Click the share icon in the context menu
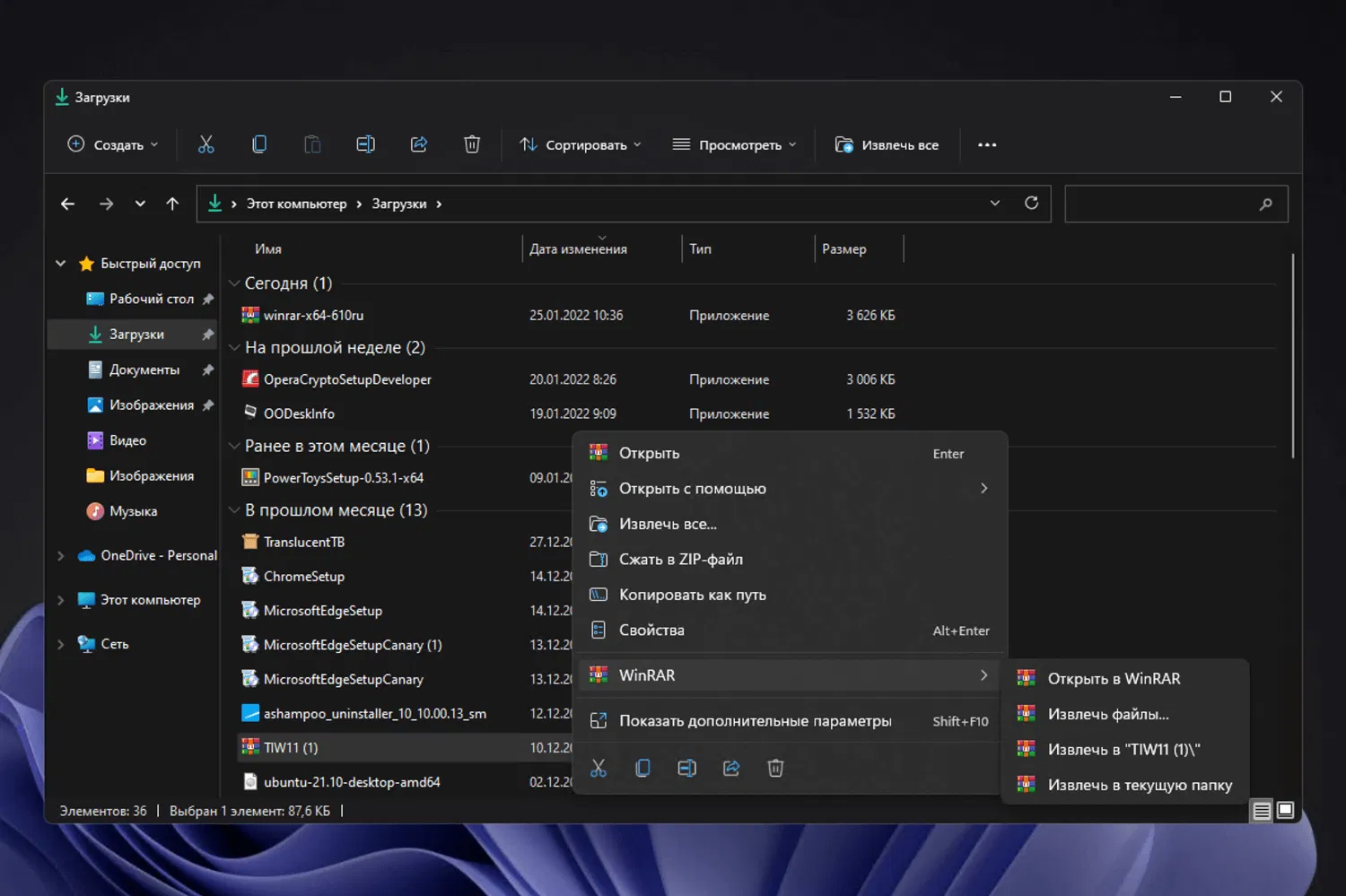The width and height of the screenshot is (1346, 896). (731, 768)
